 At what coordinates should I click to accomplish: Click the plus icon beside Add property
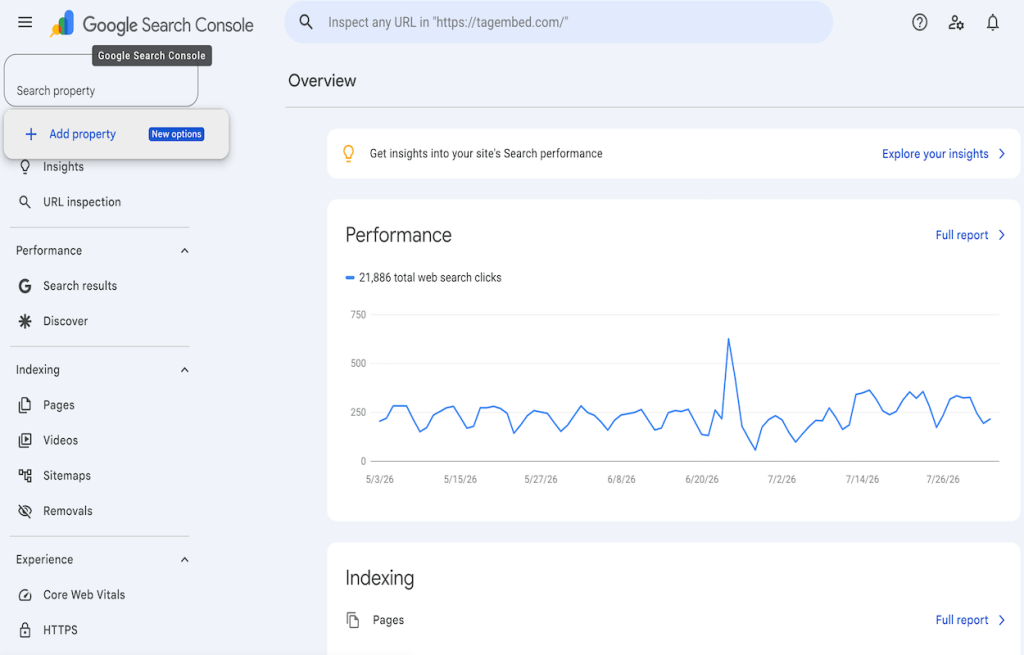click(31, 134)
